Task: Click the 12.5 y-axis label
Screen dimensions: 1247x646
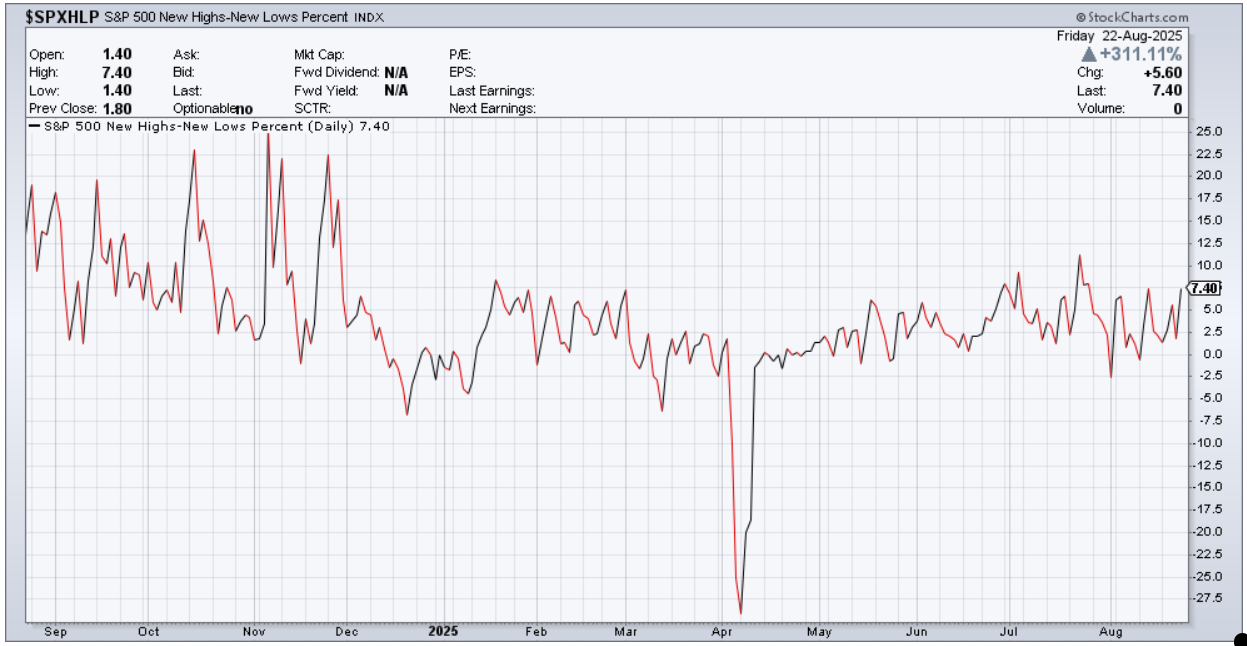Action: pos(1208,243)
